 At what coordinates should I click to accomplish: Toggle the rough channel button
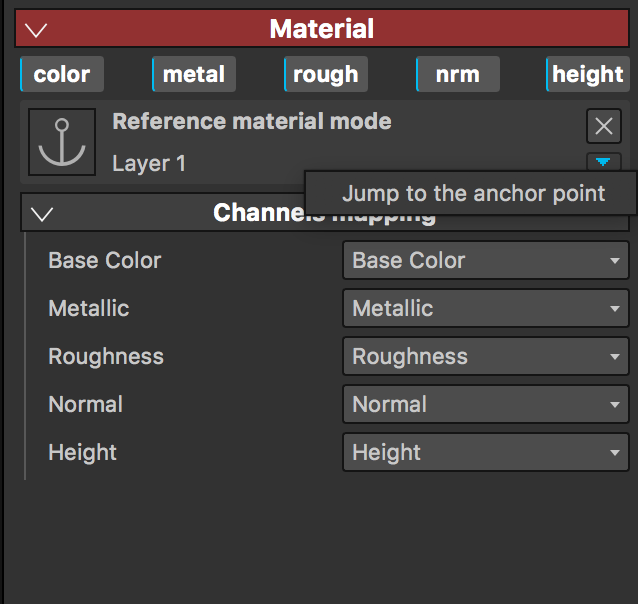pos(325,74)
